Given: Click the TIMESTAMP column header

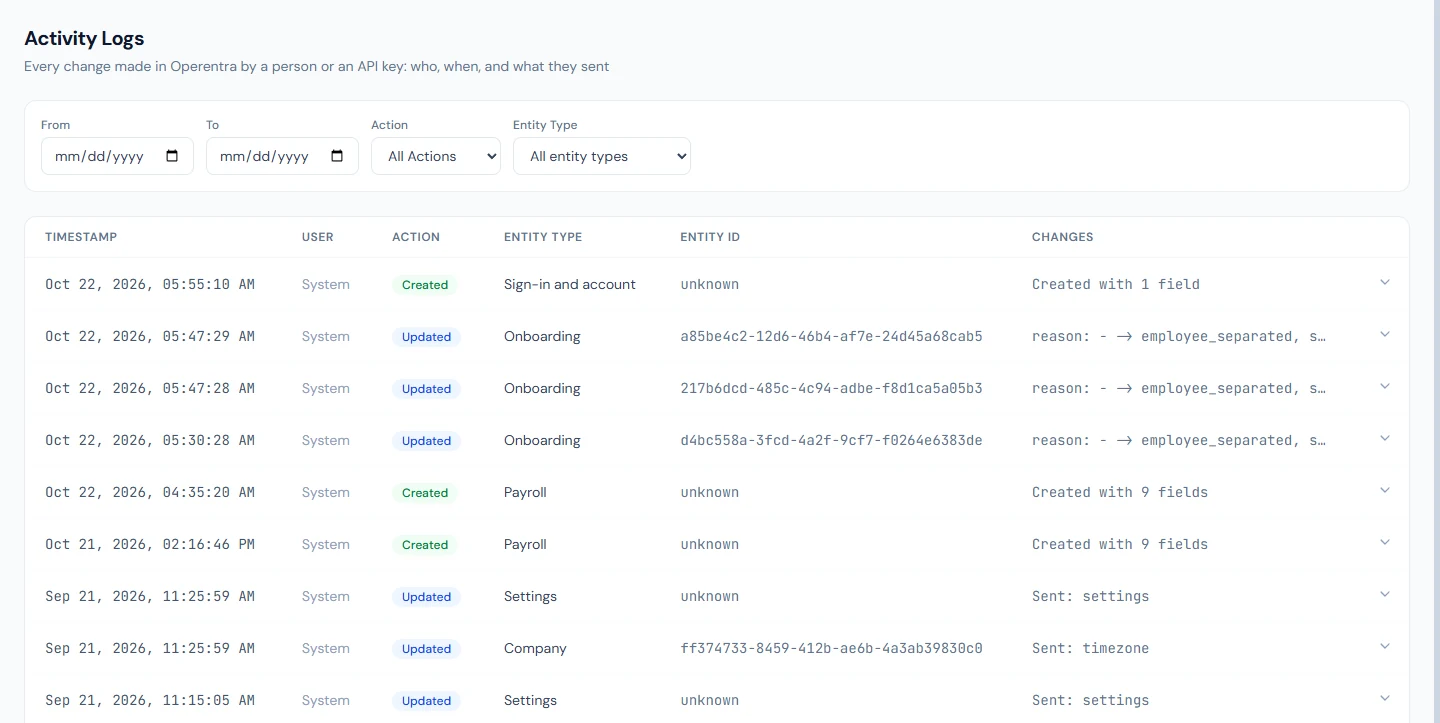Looking at the screenshot, I should [x=81, y=237].
